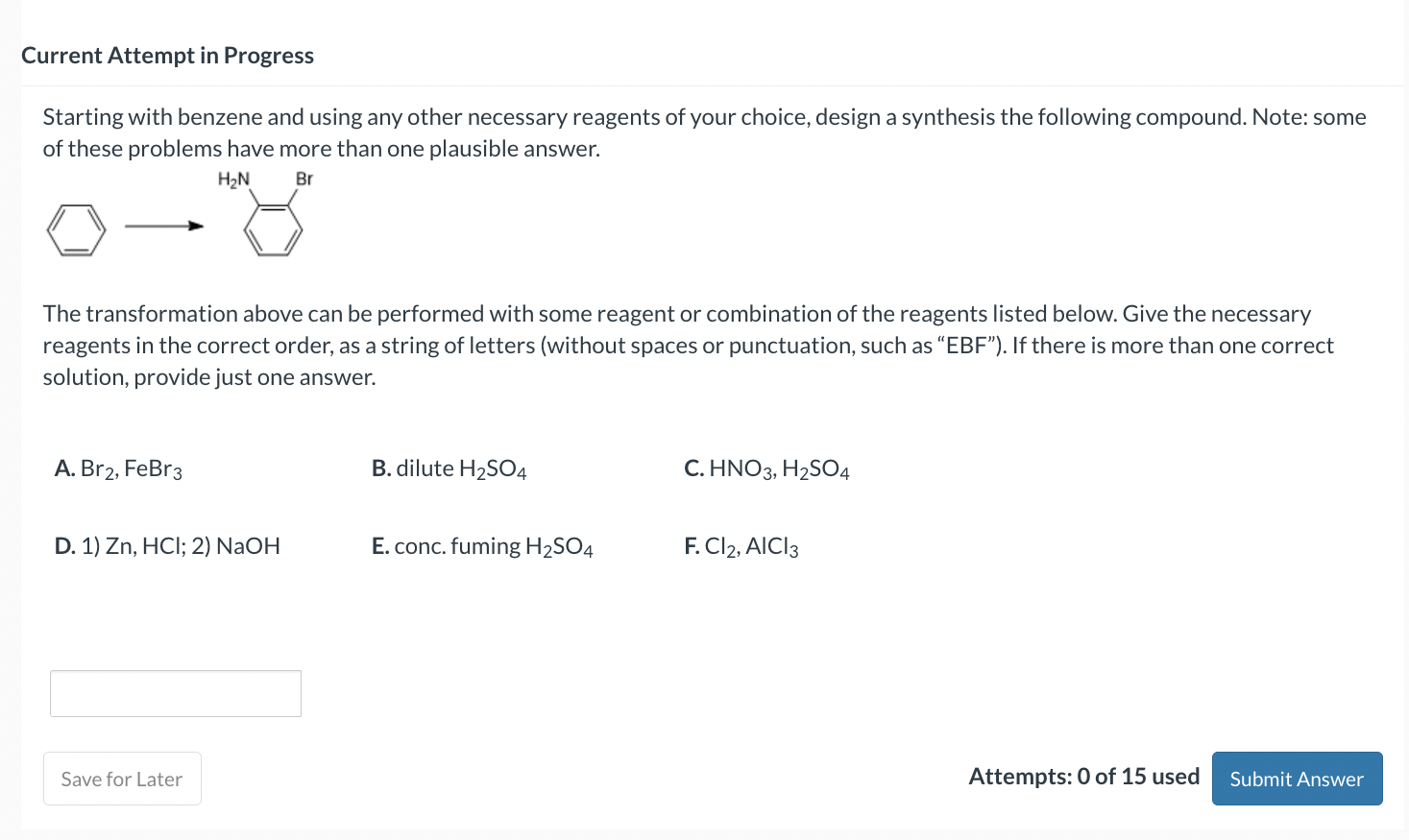Click the Br label on the product
Screen dimensions: 1409x840
(x=304, y=179)
